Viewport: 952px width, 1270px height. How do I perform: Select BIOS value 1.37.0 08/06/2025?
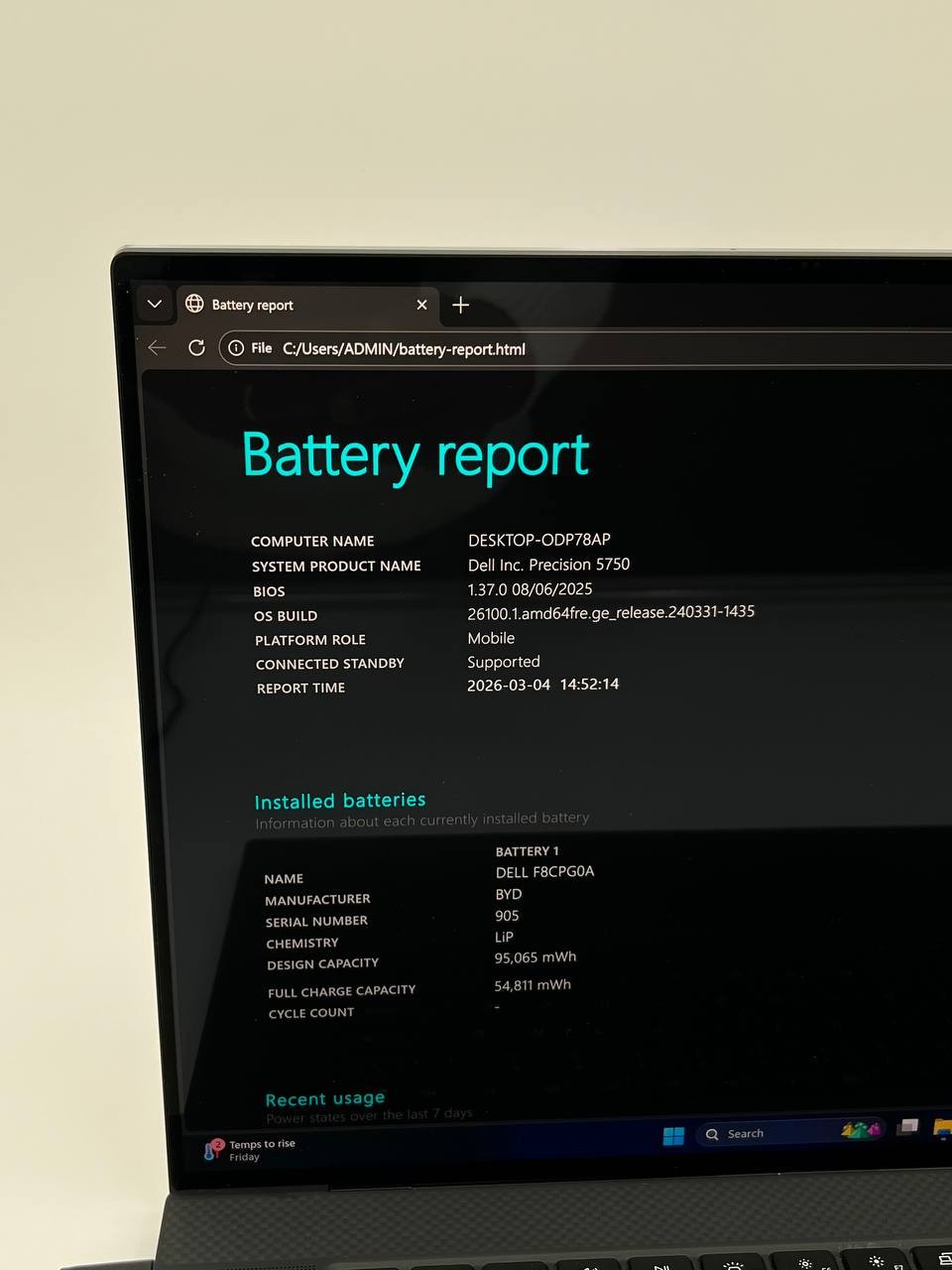pos(531,589)
